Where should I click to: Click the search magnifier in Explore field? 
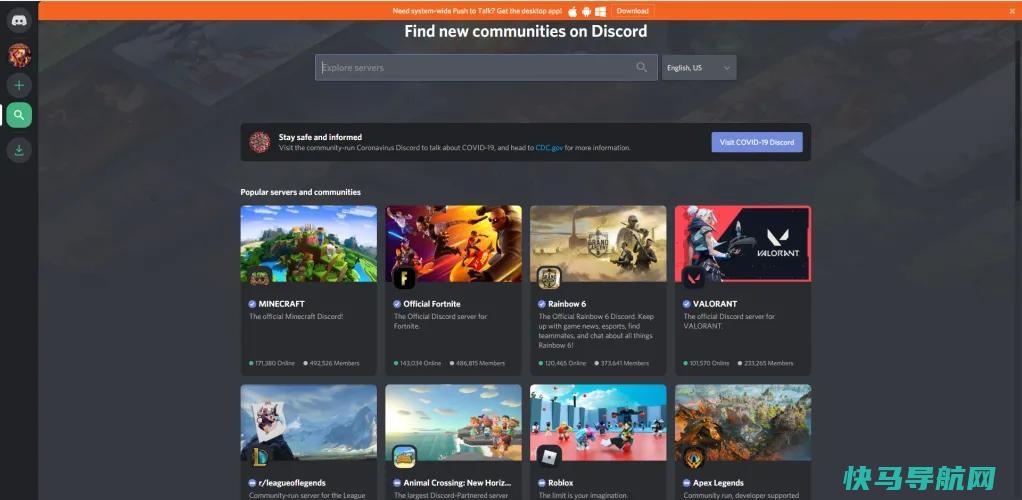tap(641, 67)
